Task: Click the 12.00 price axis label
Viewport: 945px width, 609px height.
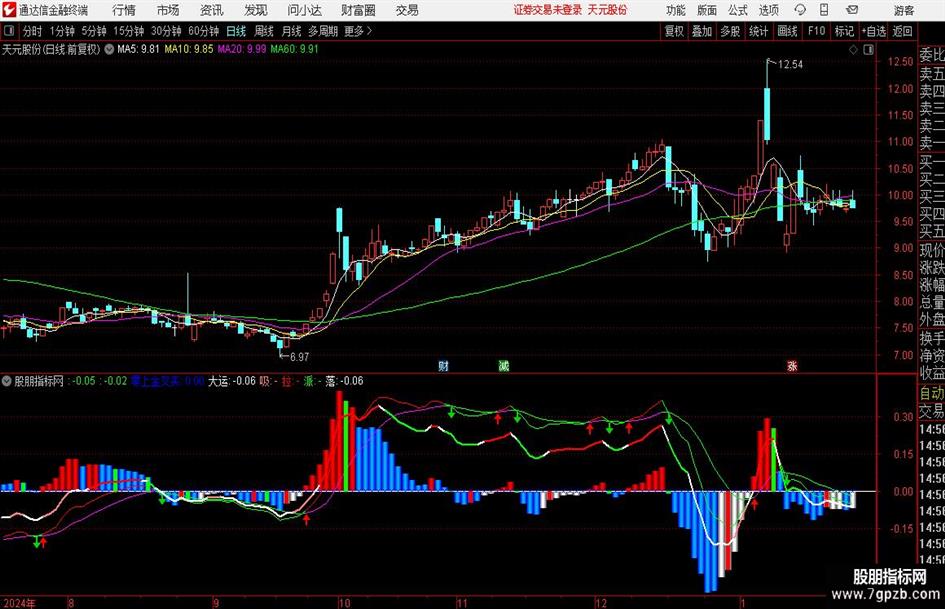Action: pos(900,89)
